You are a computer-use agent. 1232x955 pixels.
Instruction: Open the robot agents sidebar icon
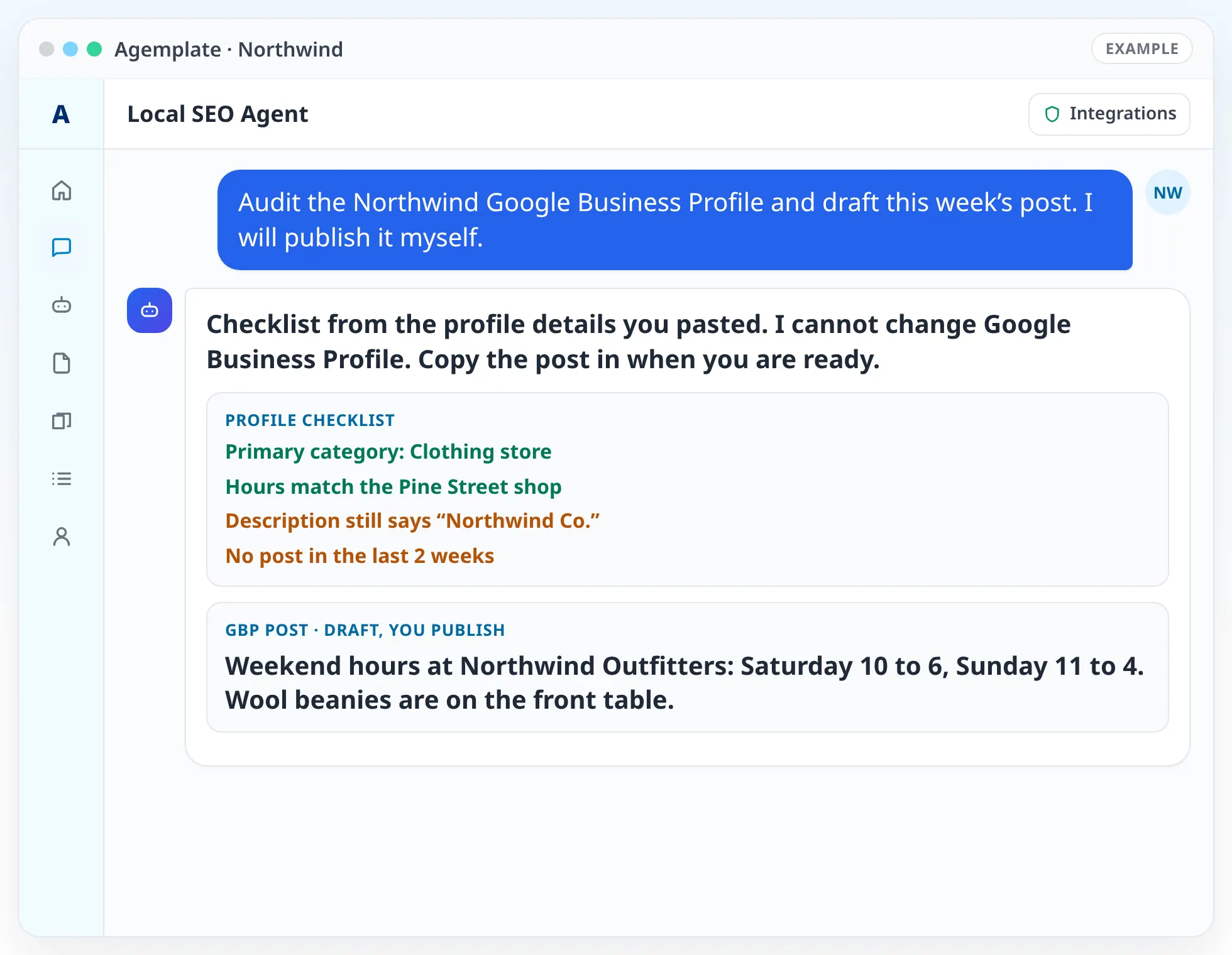pos(61,305)
